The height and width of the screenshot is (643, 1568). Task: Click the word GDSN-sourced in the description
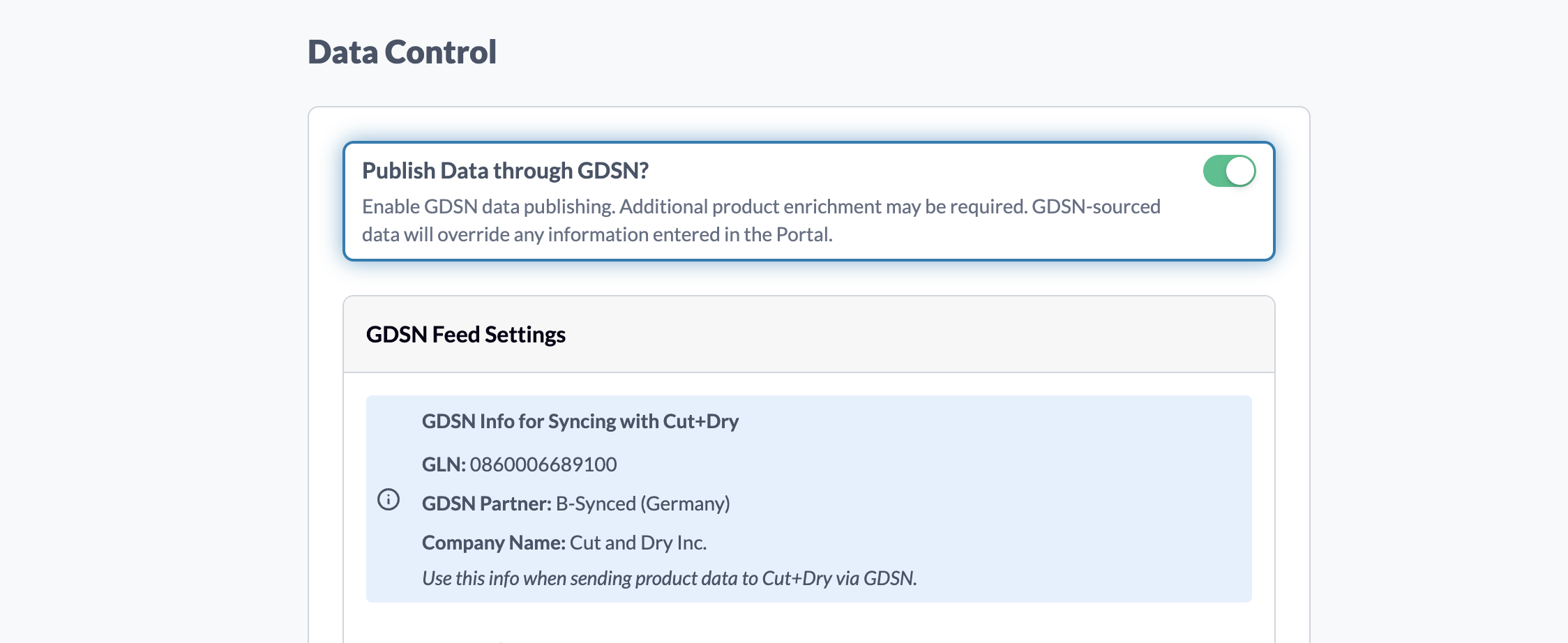coord(1096,207)
